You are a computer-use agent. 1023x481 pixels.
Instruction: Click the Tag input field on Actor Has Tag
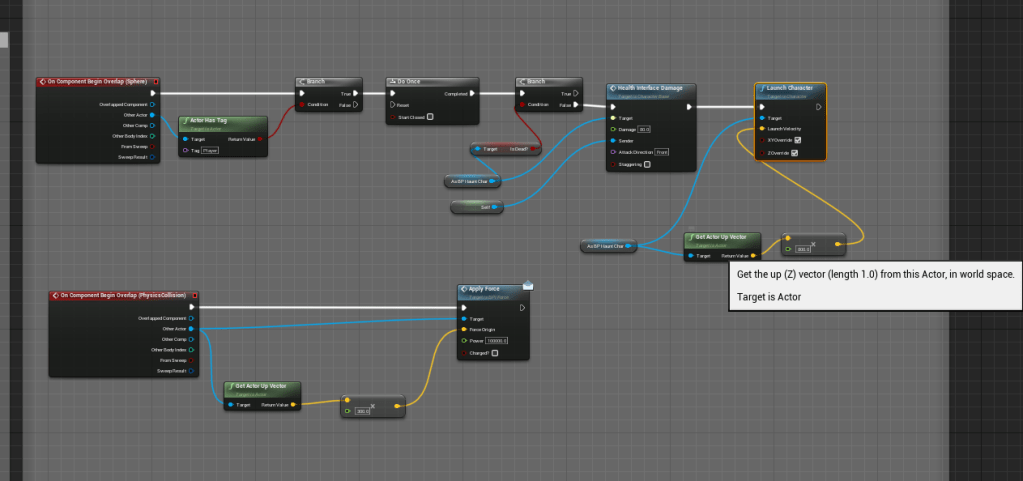point(210,150)
